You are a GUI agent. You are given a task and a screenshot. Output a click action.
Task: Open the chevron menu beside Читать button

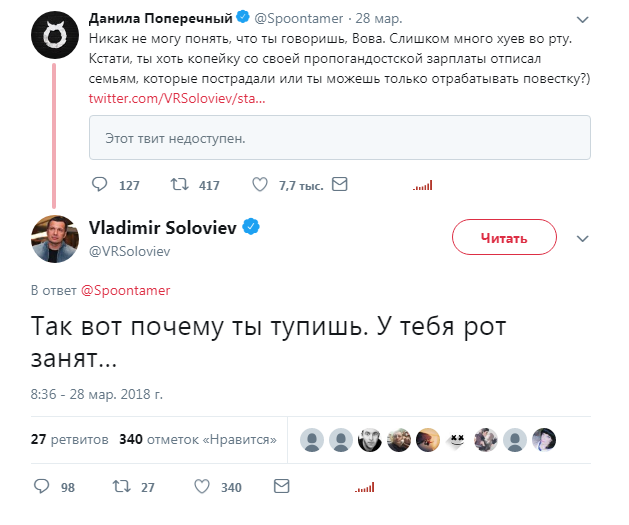pos(585,238)
